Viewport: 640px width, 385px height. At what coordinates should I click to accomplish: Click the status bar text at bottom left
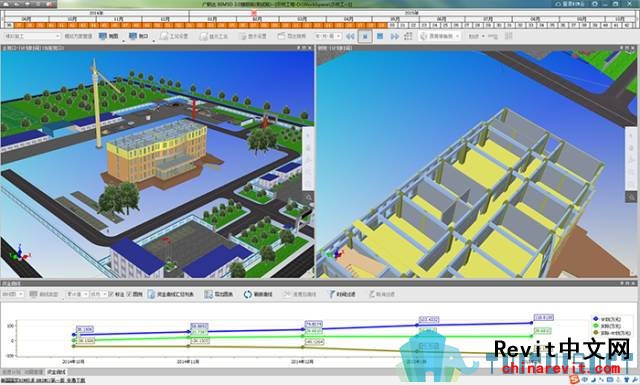click(43, 381)
